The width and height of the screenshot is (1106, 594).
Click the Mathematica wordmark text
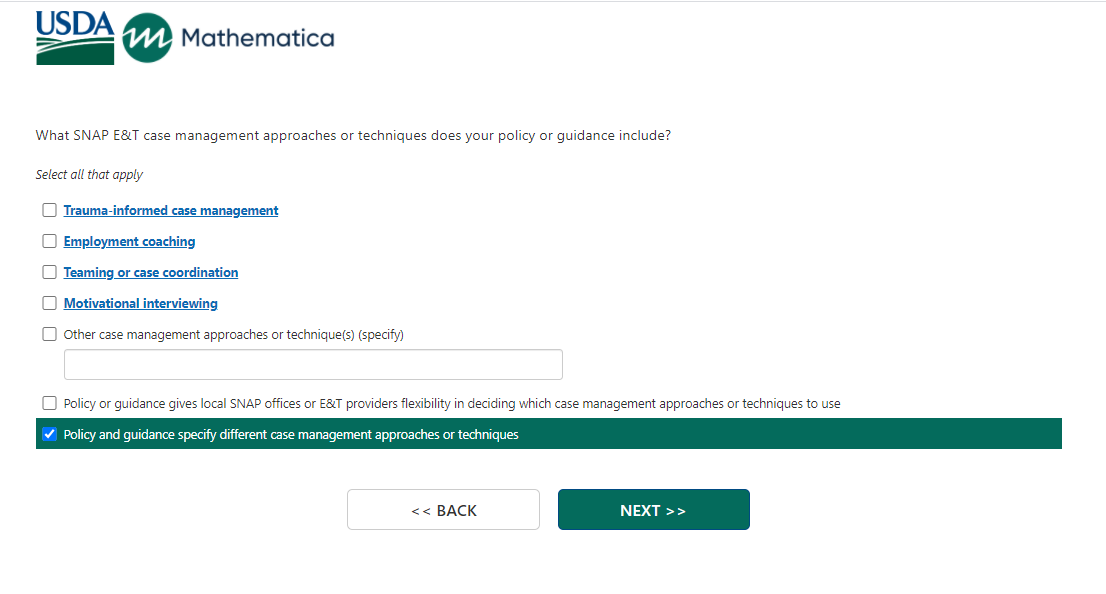pyautogui.click(x=257, y=38)
